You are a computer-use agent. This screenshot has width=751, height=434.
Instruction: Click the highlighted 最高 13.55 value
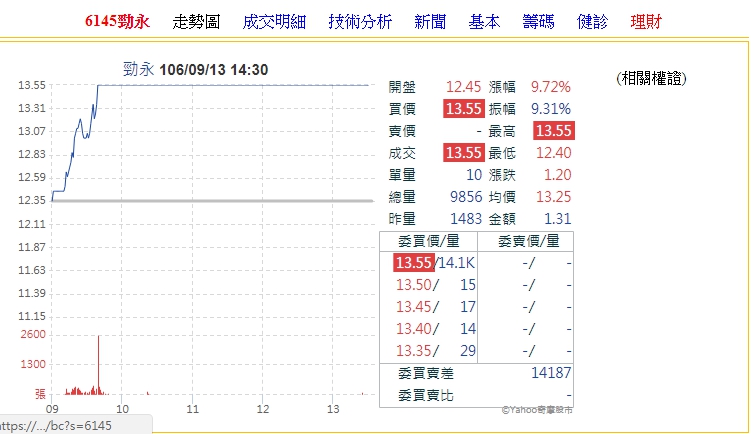tap(554, 131)
